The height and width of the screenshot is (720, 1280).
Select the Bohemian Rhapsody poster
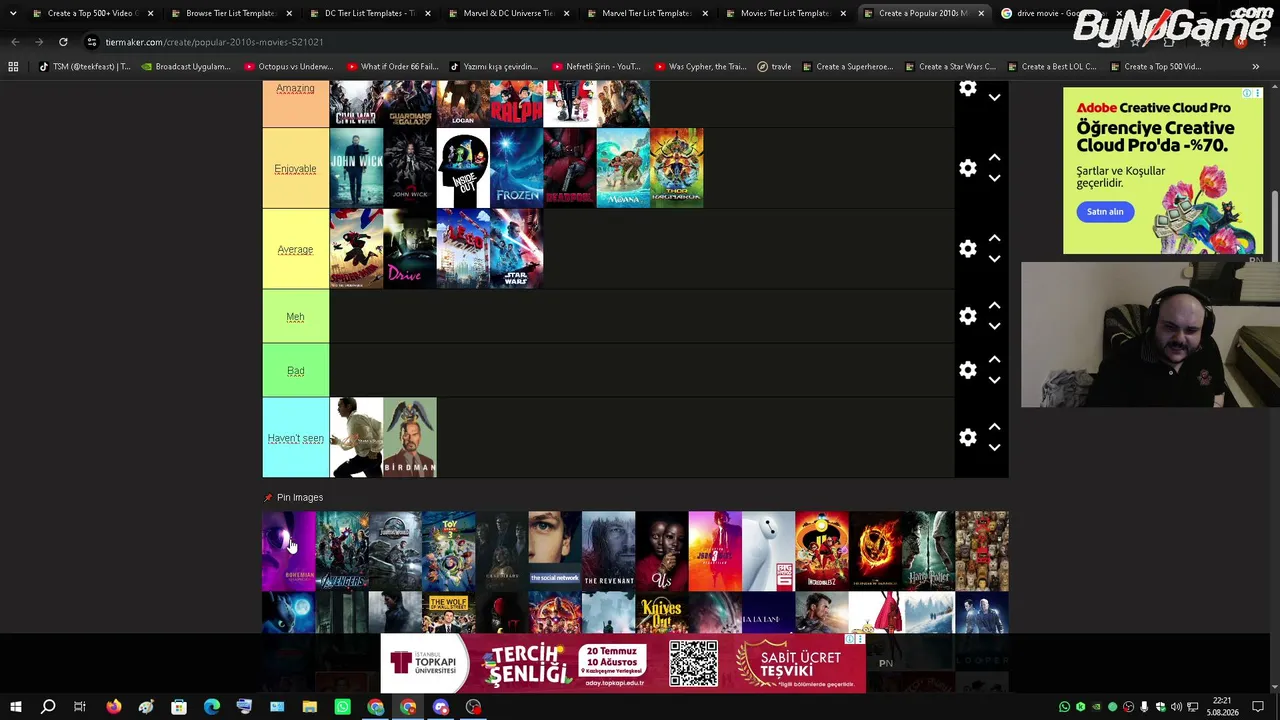pos(288,551)
